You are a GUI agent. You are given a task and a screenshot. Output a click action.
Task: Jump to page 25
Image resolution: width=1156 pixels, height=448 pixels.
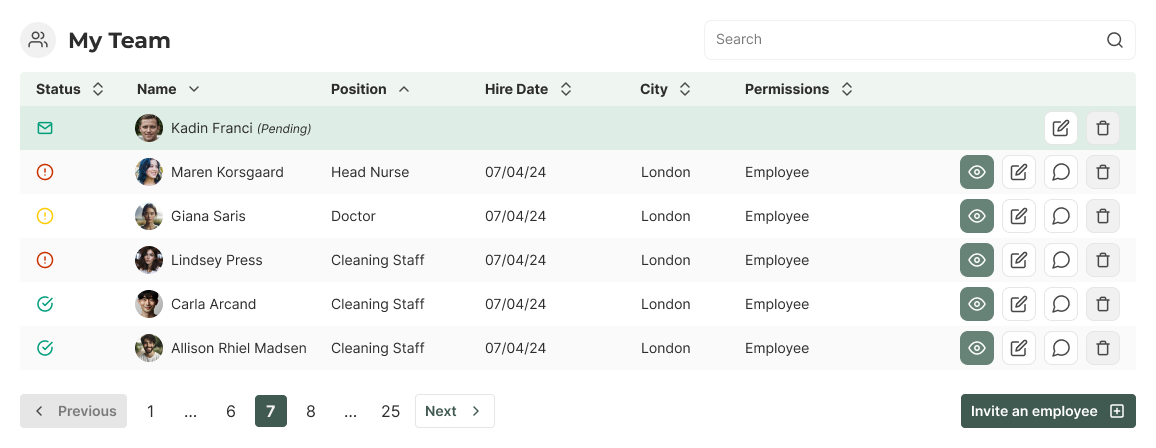pos(391,411)
